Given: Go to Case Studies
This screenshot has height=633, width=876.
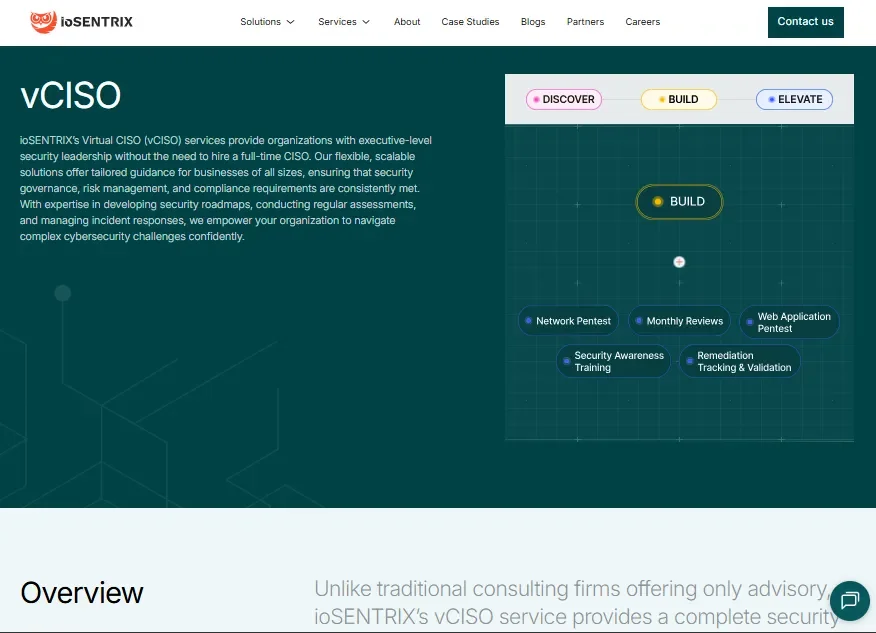Looking at the screenshot, I should [x=470, y=22].
